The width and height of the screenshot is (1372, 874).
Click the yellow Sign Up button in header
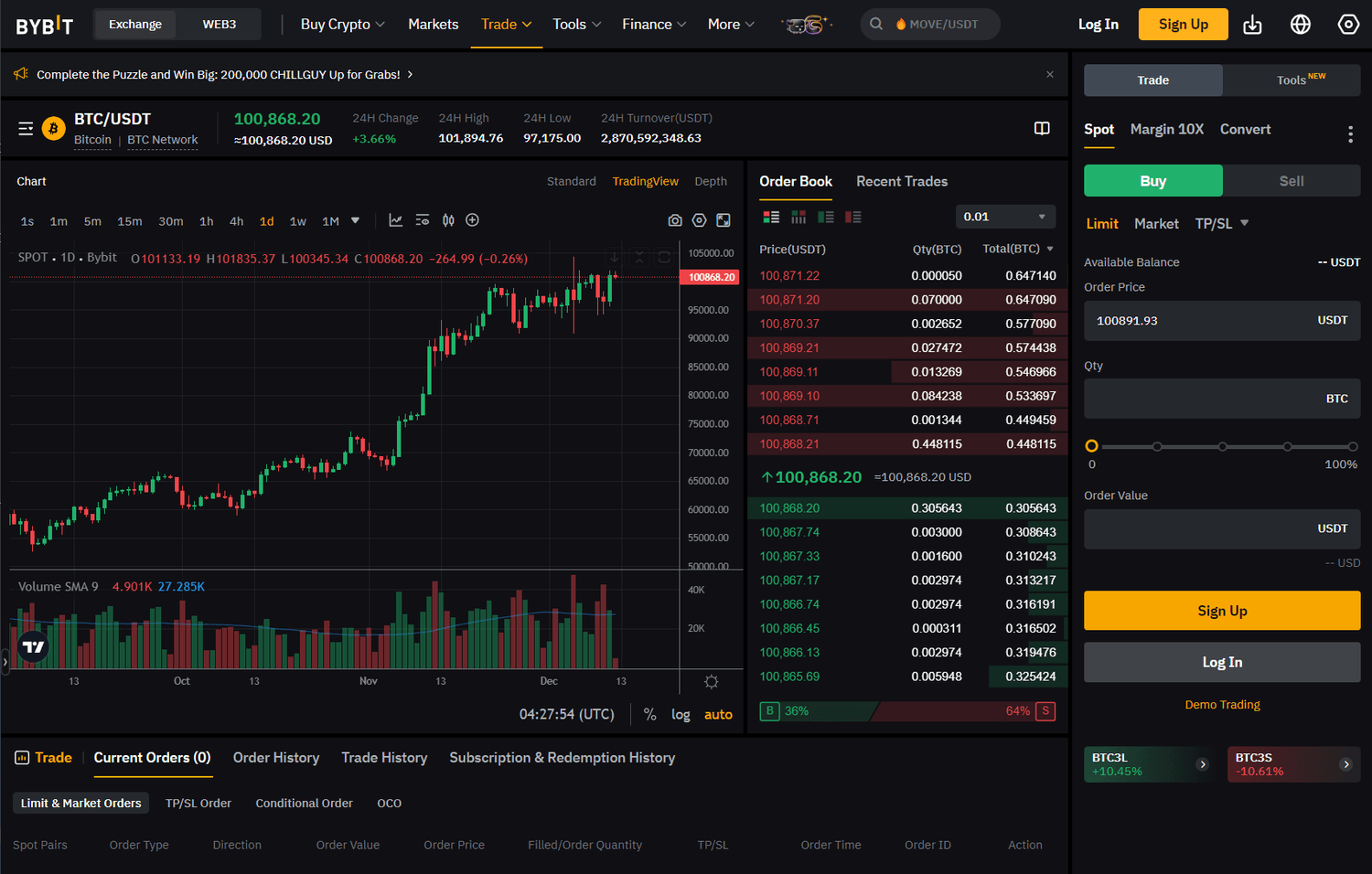1183,25
